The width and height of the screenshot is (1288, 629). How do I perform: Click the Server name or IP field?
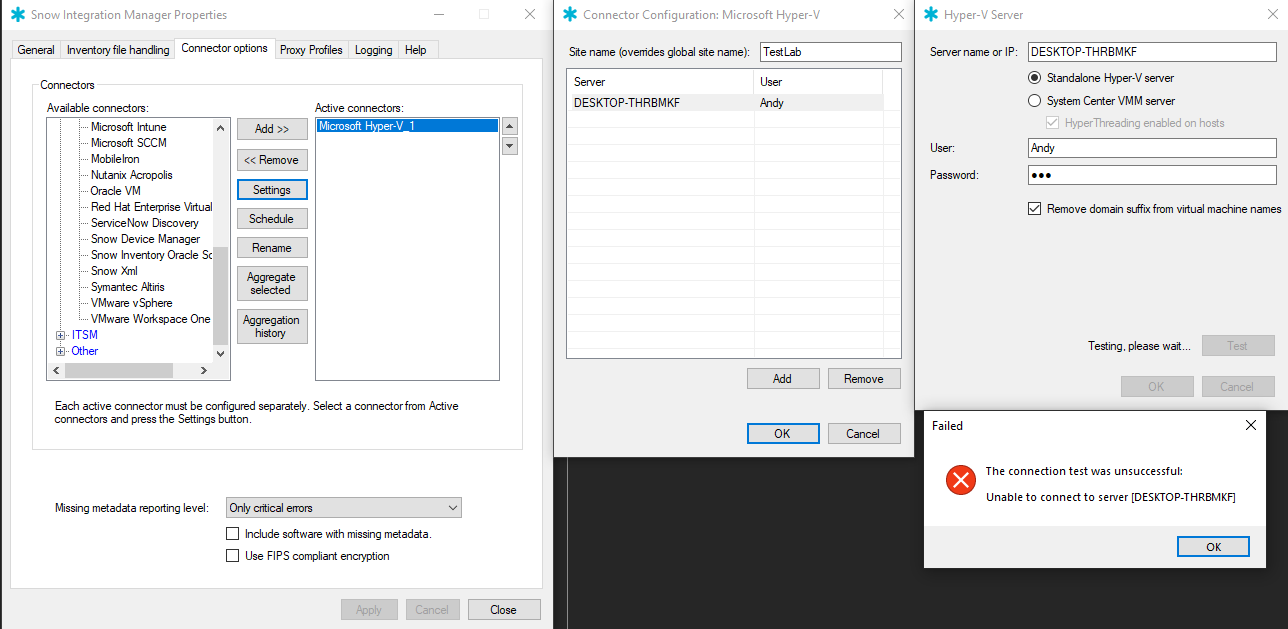[x=1152, y=52]
